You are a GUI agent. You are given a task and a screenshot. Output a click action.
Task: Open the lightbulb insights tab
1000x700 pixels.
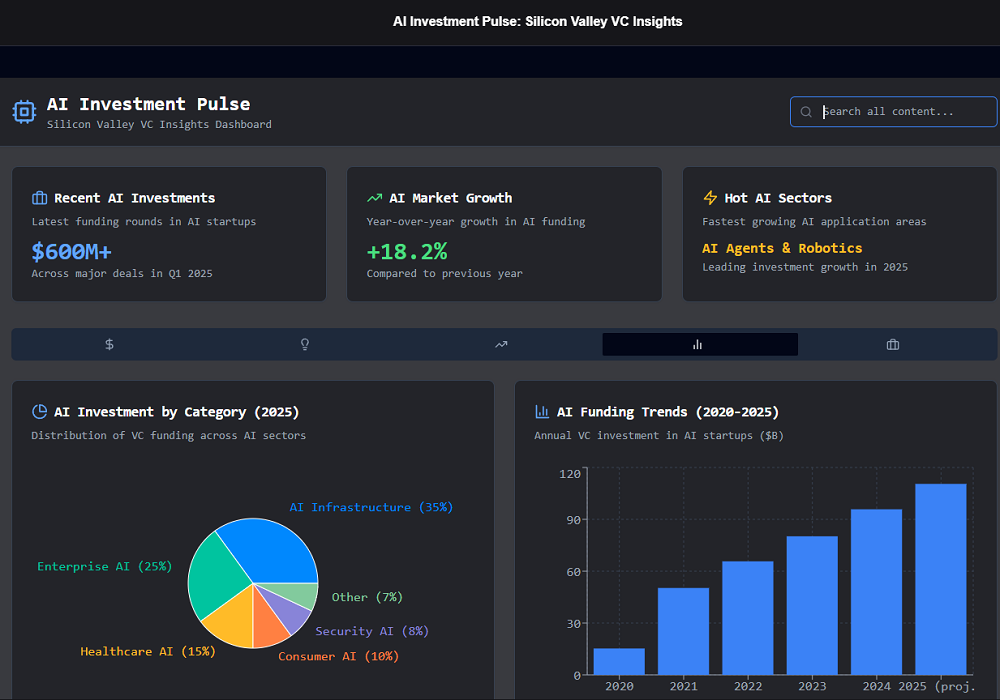pos(305,345)
